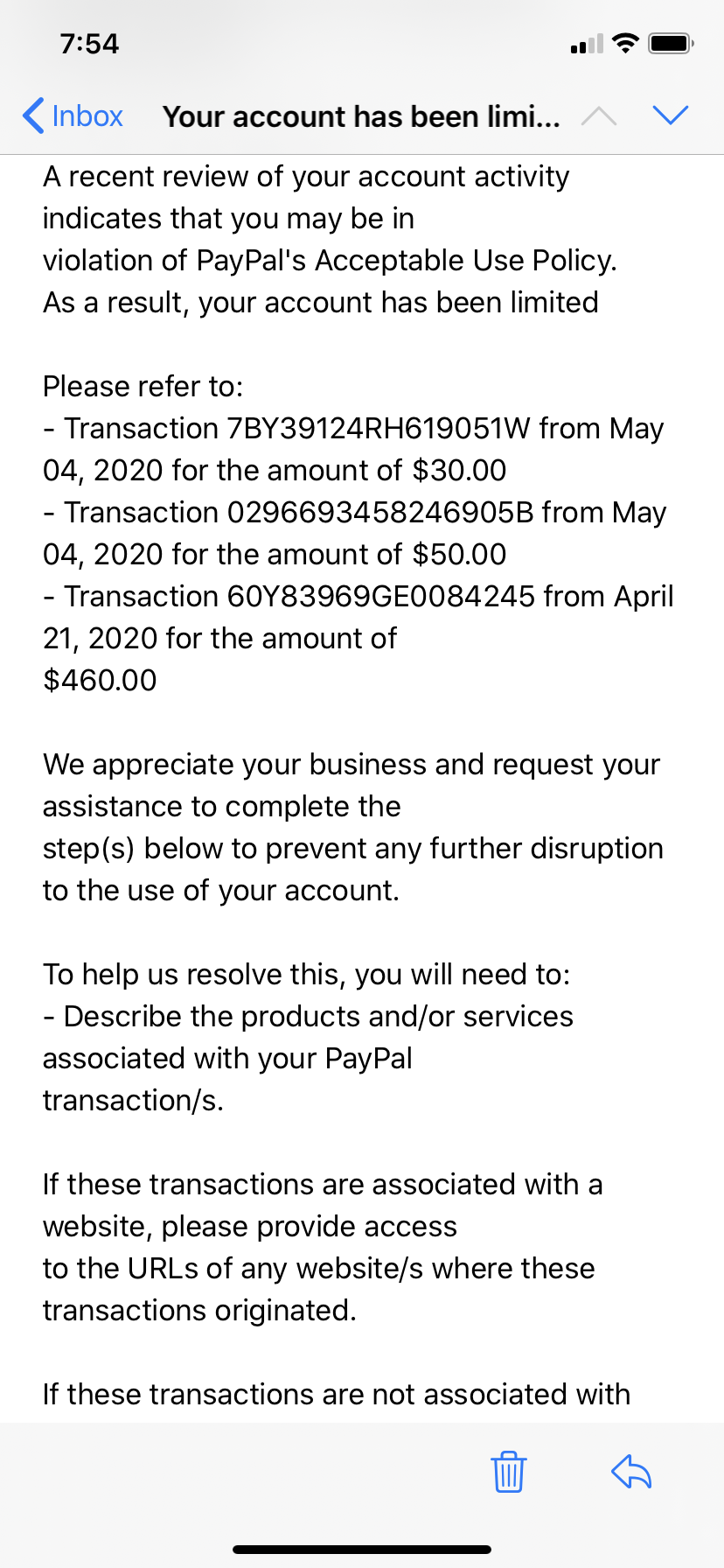Go back via the Inbox label

pos(87,115)
